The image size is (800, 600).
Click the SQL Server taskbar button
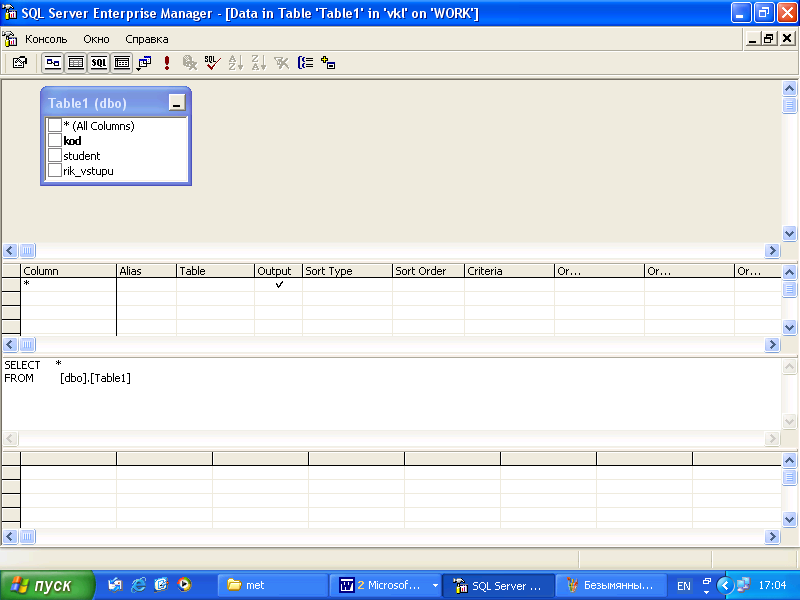498,585
